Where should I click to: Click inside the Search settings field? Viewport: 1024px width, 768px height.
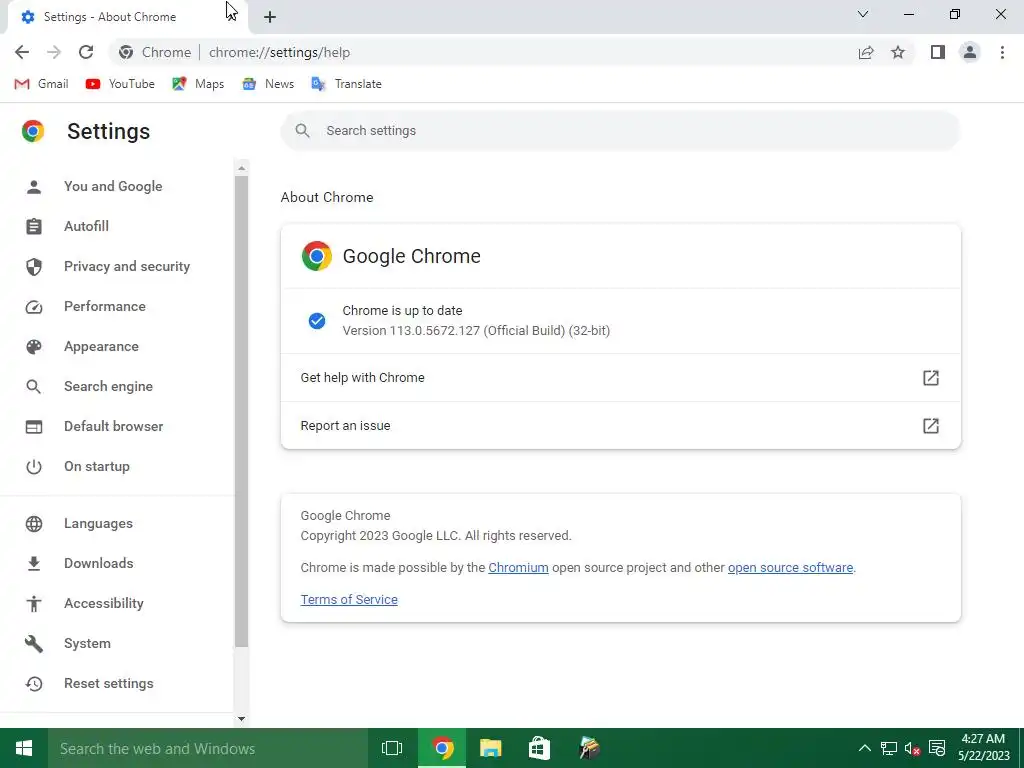pos(620,131)
